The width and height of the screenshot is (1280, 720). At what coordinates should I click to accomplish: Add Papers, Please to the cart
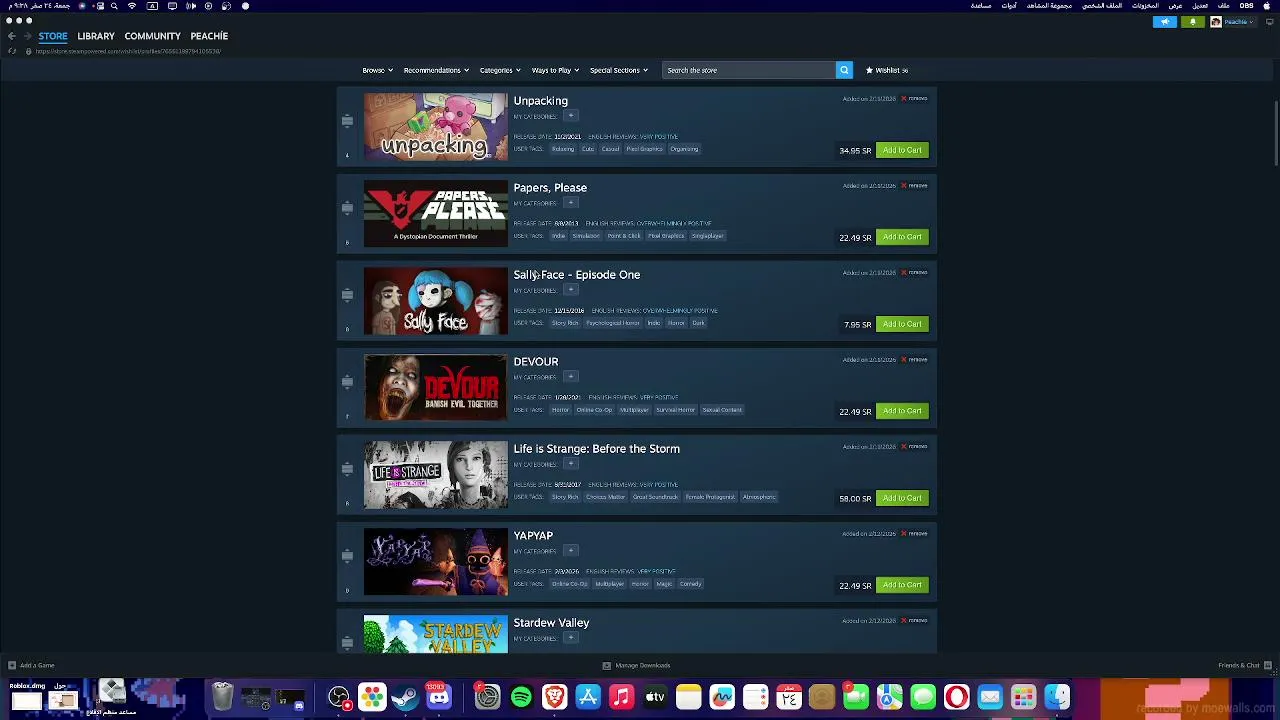coord(902,237)
